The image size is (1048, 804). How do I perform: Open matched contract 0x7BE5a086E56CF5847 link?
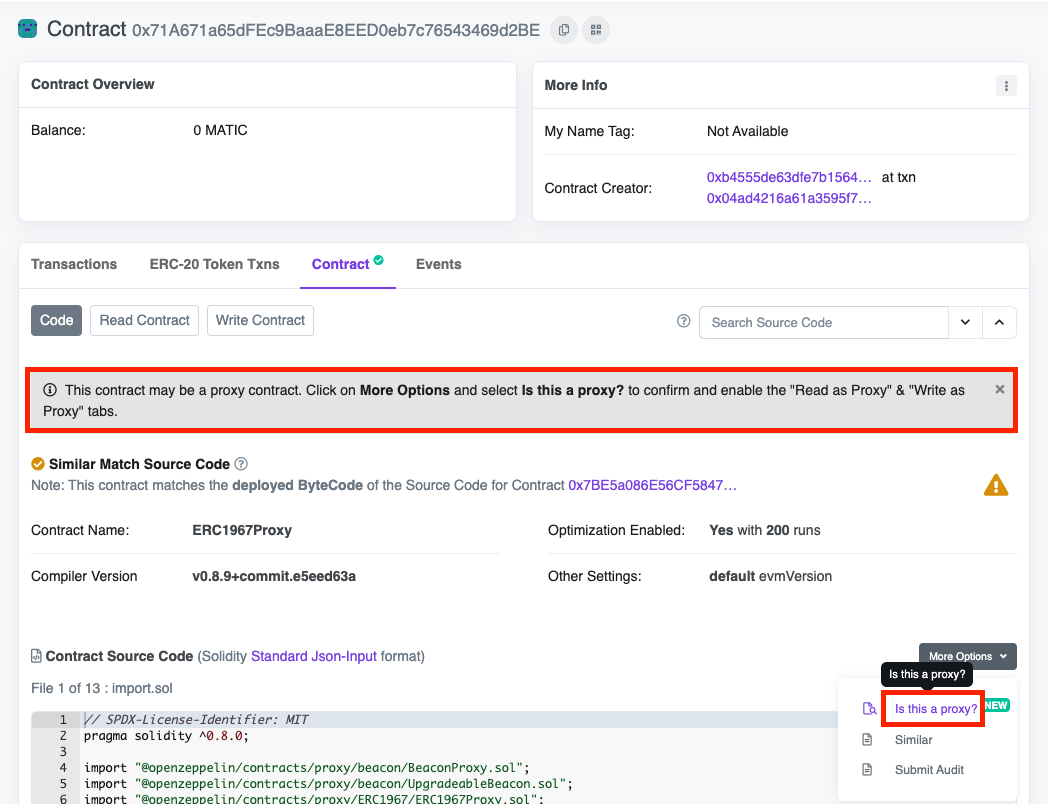(x=652, y=485)
